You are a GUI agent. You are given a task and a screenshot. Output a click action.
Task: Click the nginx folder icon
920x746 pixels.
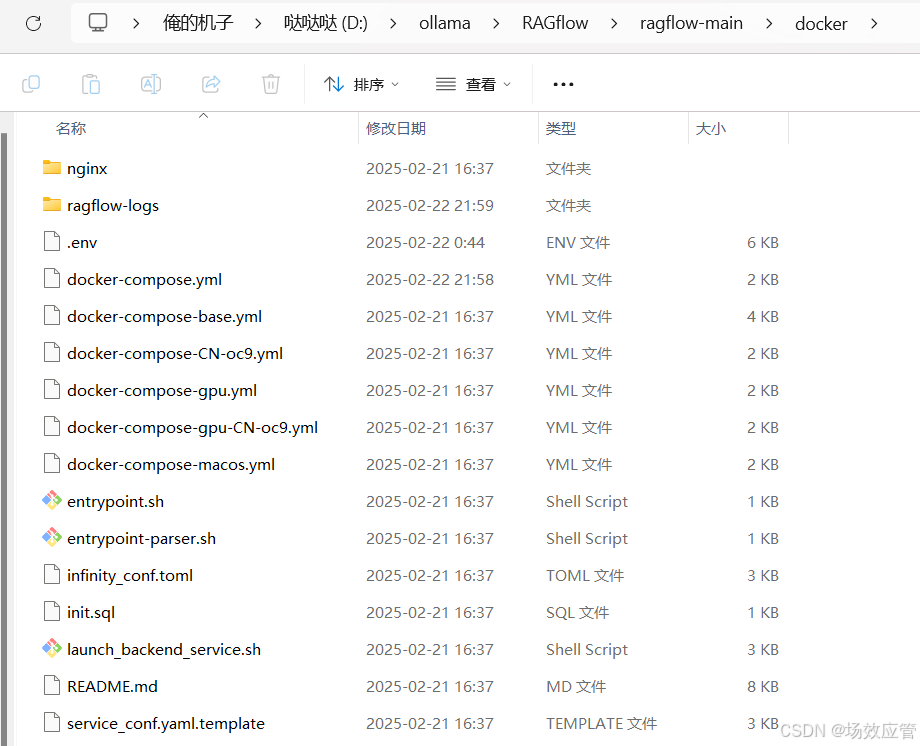52,168
